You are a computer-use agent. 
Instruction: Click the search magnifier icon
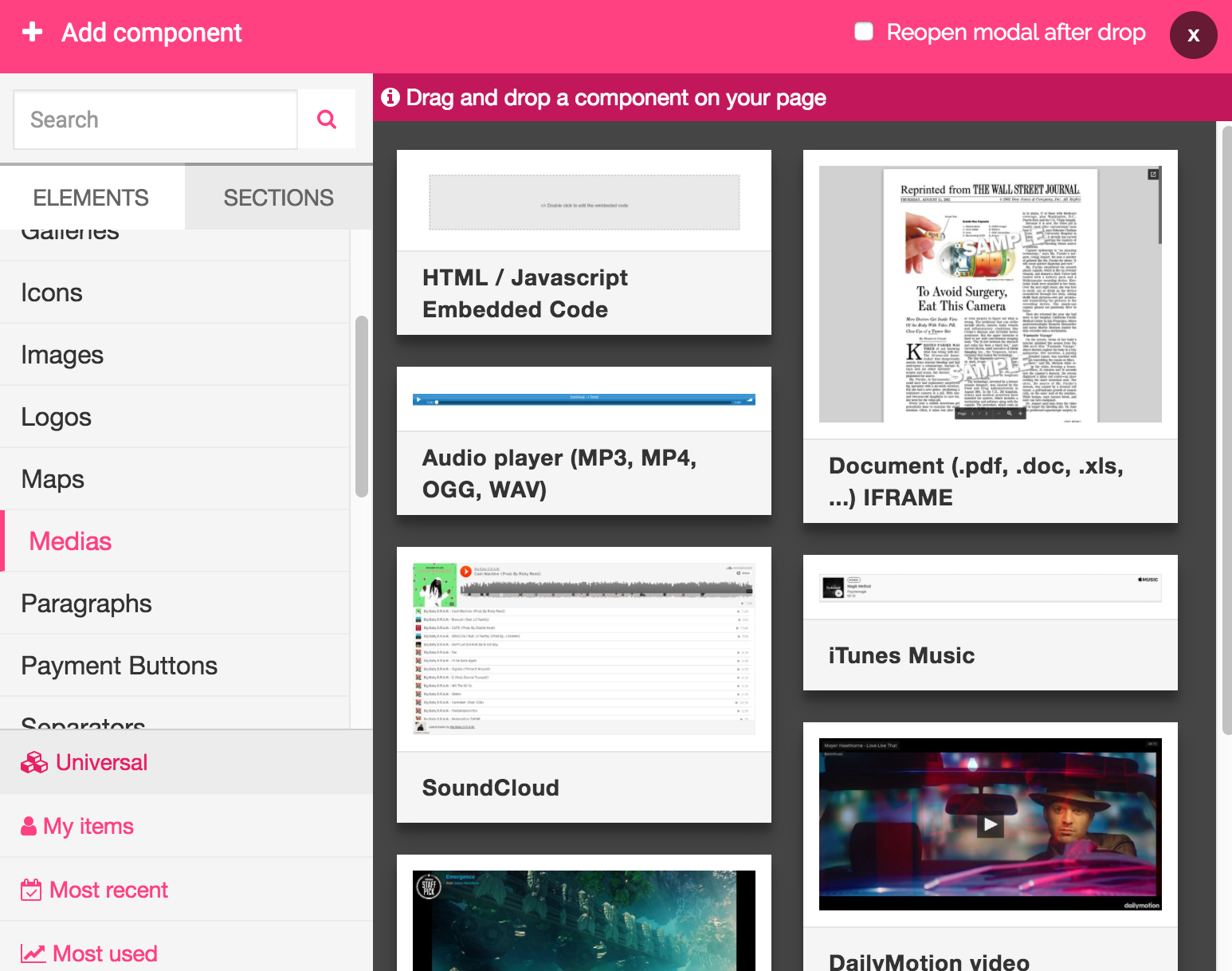[x=327, y=120]
